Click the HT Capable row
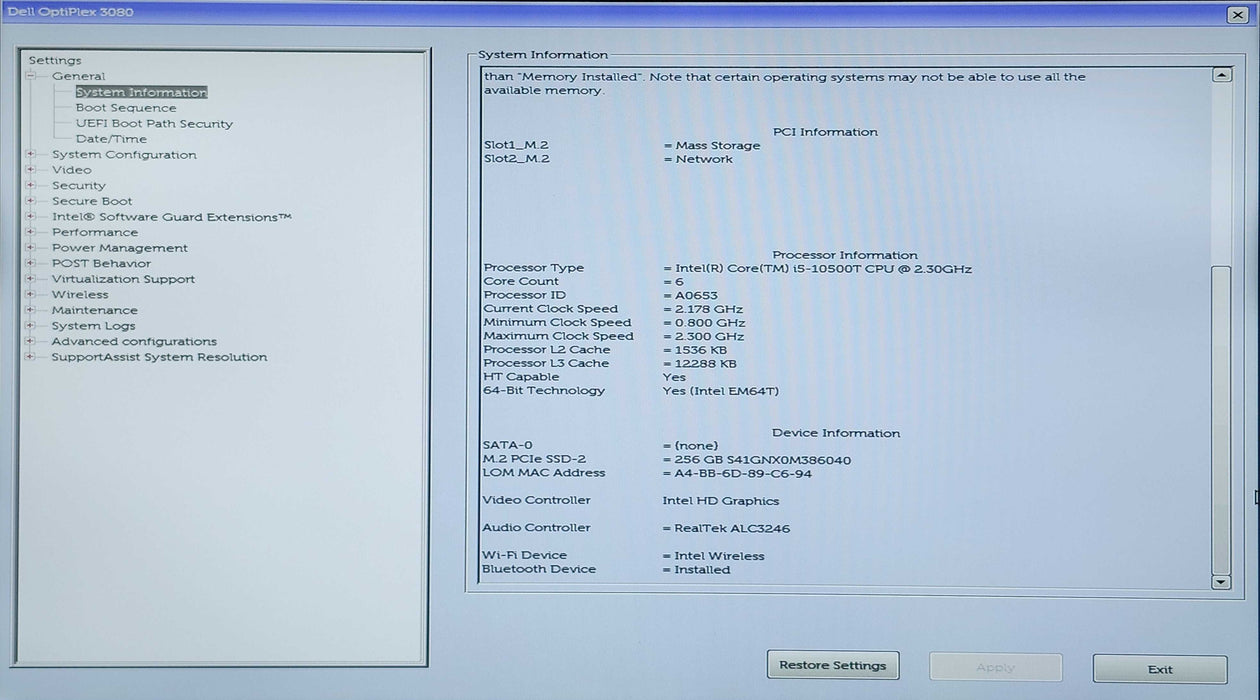This screenshot has height=700, width=1260. coord(585,377)
